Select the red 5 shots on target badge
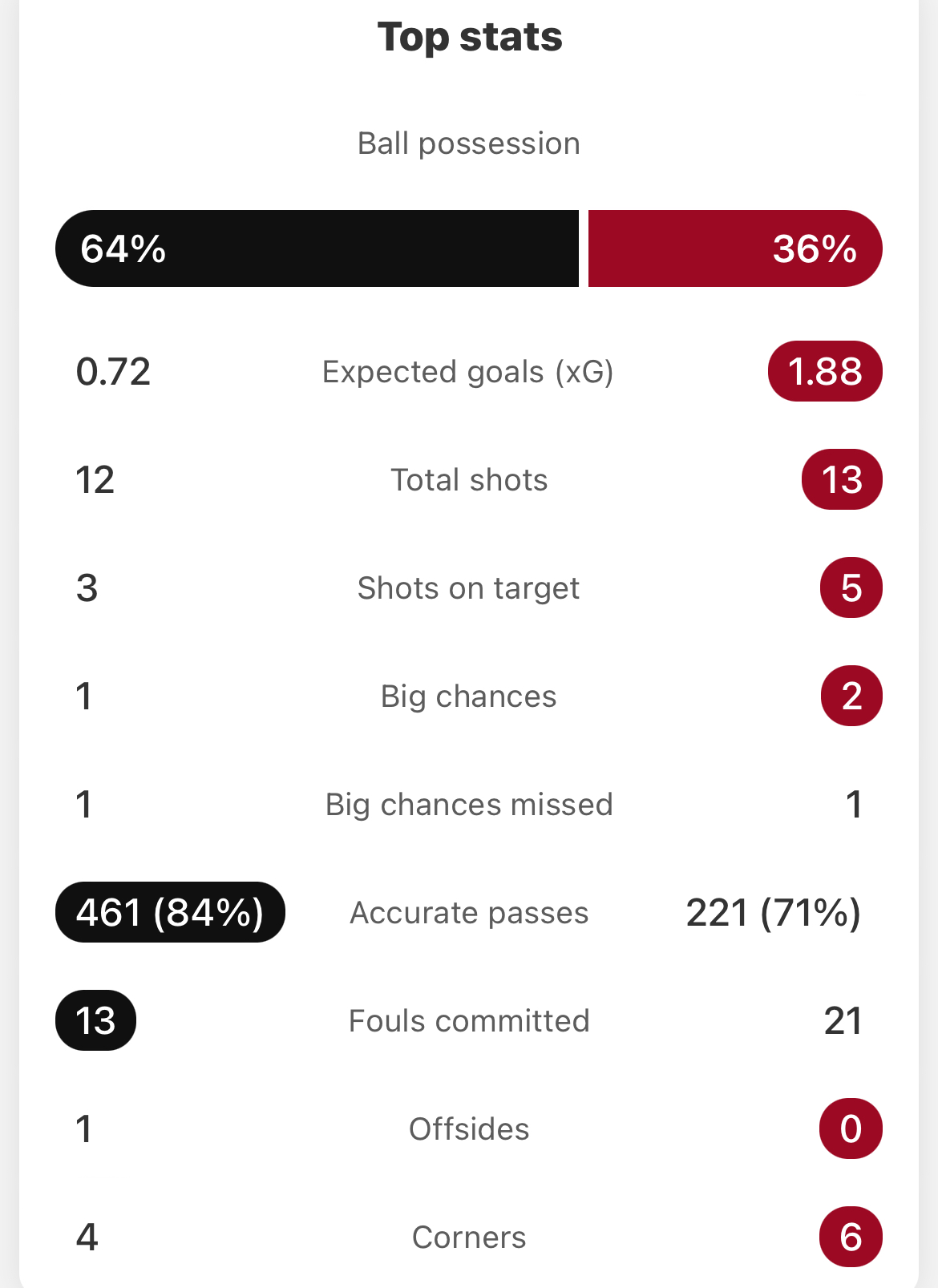This screenshot has width=938, height=1288. pos(851,587)
